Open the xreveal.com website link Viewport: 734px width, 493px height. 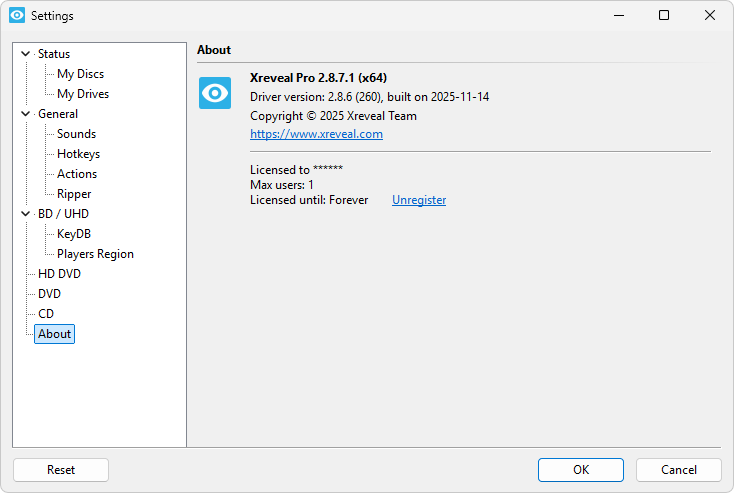click(x=316, y=134)
